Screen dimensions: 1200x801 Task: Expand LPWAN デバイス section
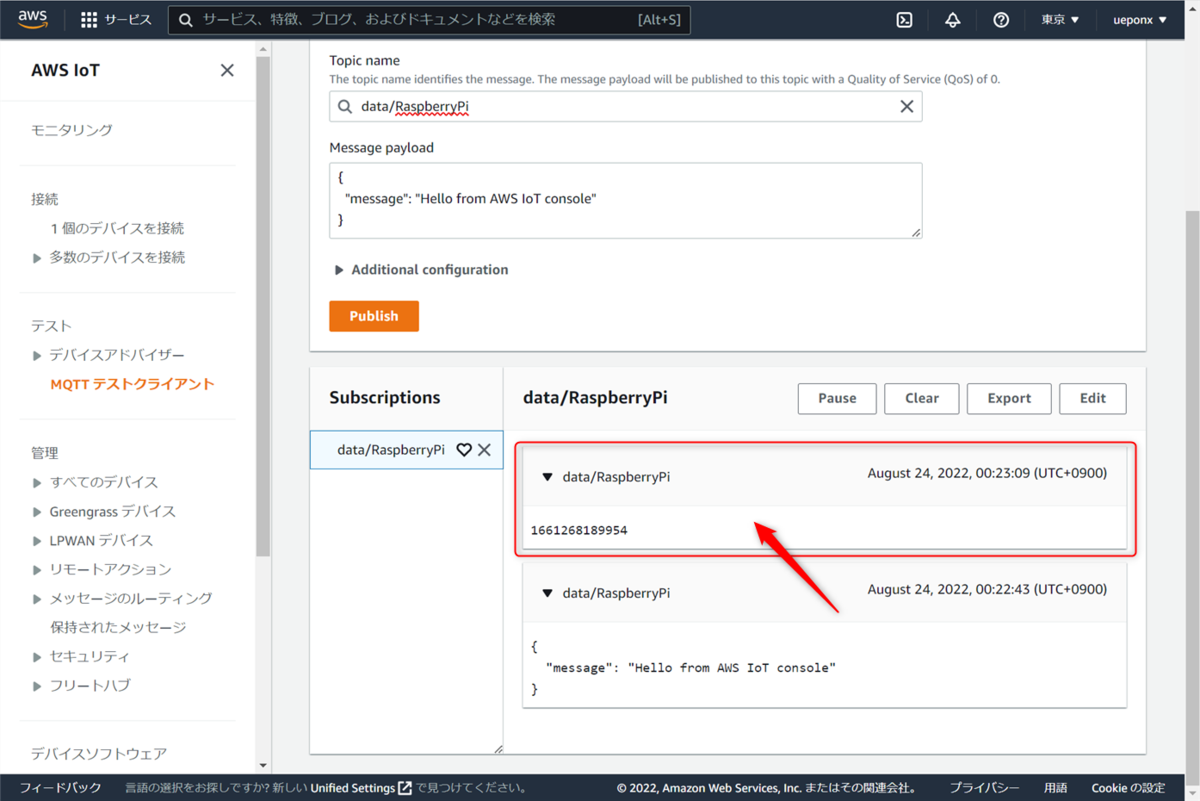37,541
